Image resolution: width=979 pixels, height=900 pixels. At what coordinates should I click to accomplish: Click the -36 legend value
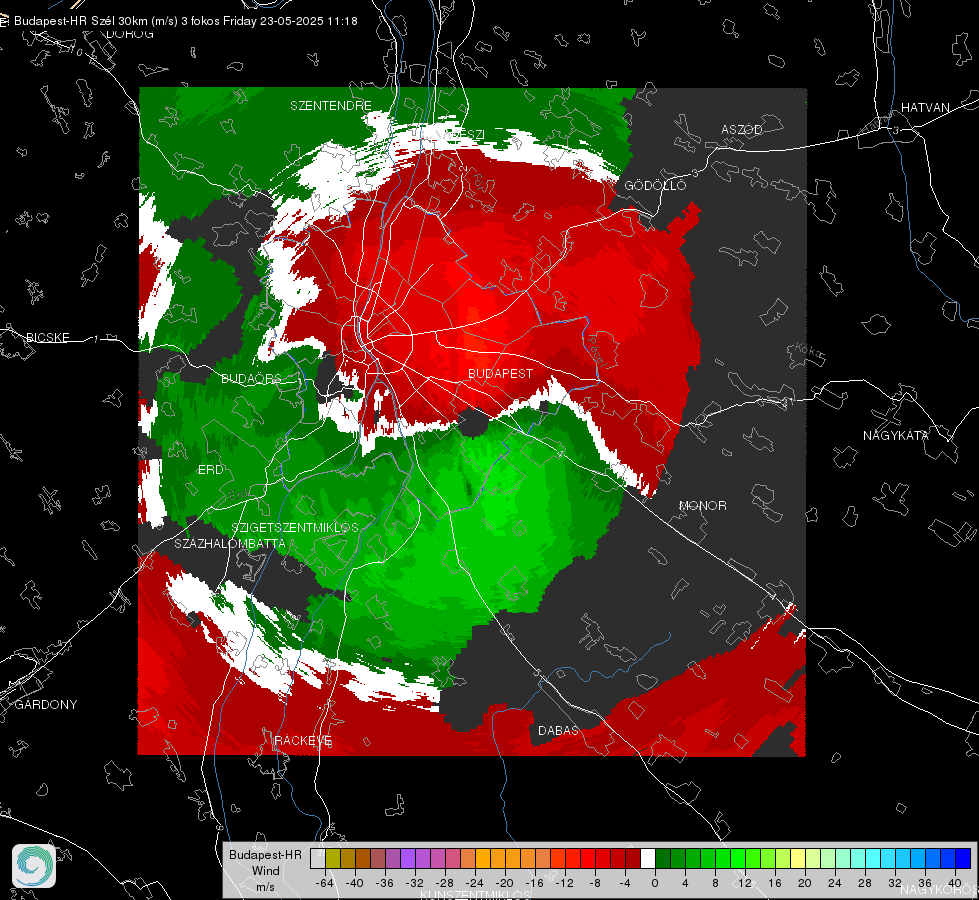tap(385, 883)
